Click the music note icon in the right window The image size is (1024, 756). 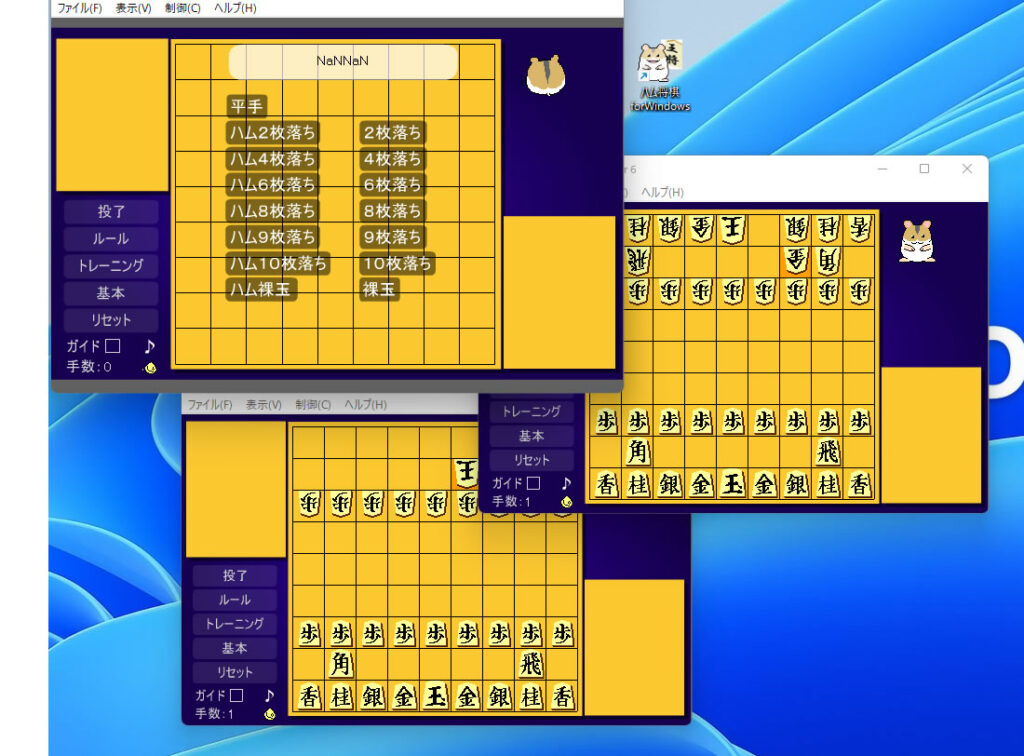[x=566, y=483]
